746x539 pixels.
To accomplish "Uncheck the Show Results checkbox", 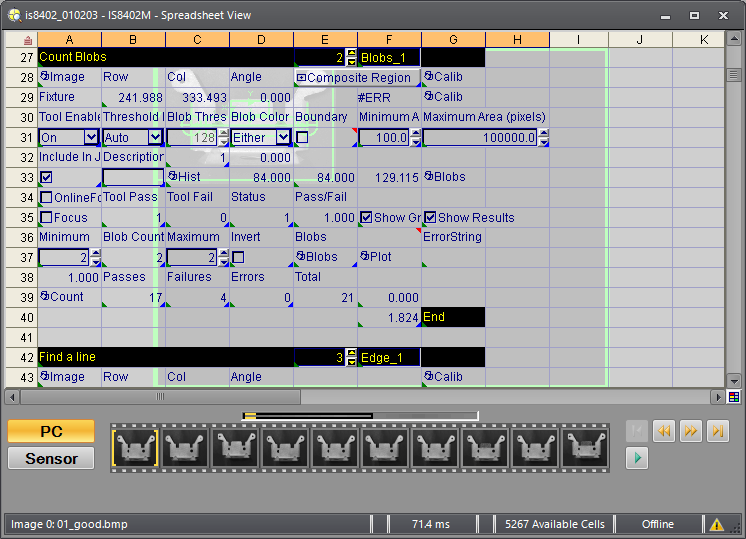I will coord(430,217).
